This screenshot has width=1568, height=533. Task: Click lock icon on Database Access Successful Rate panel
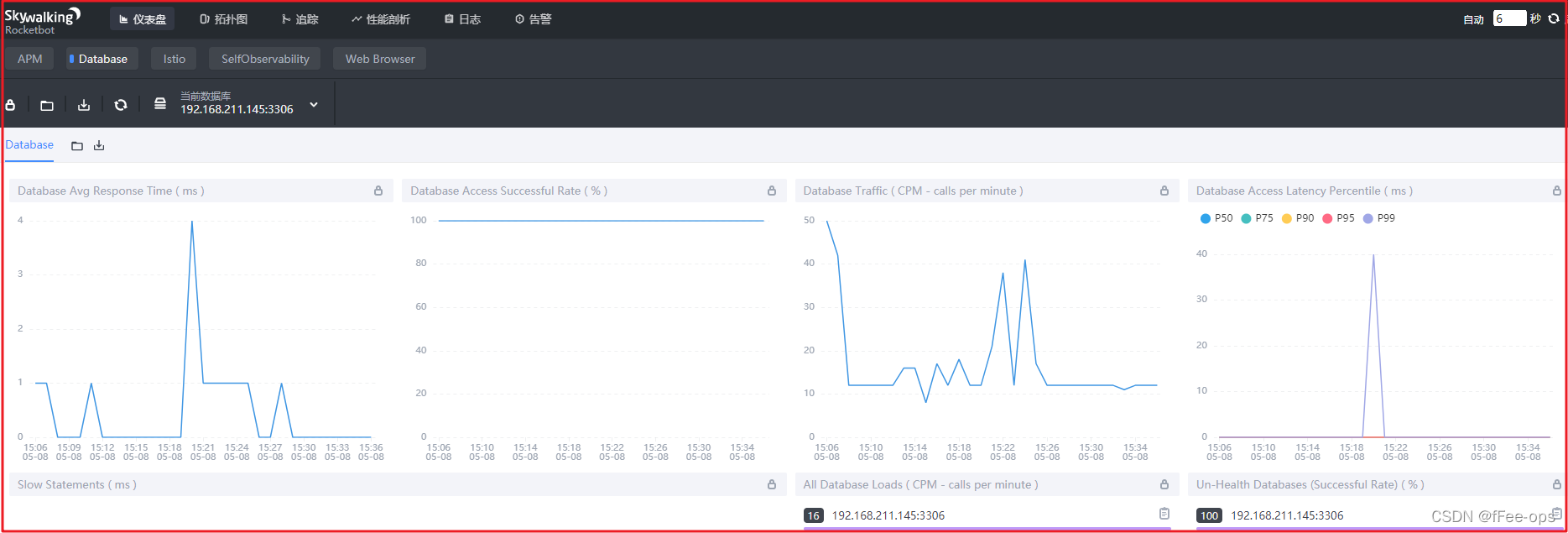click(772, 191)
